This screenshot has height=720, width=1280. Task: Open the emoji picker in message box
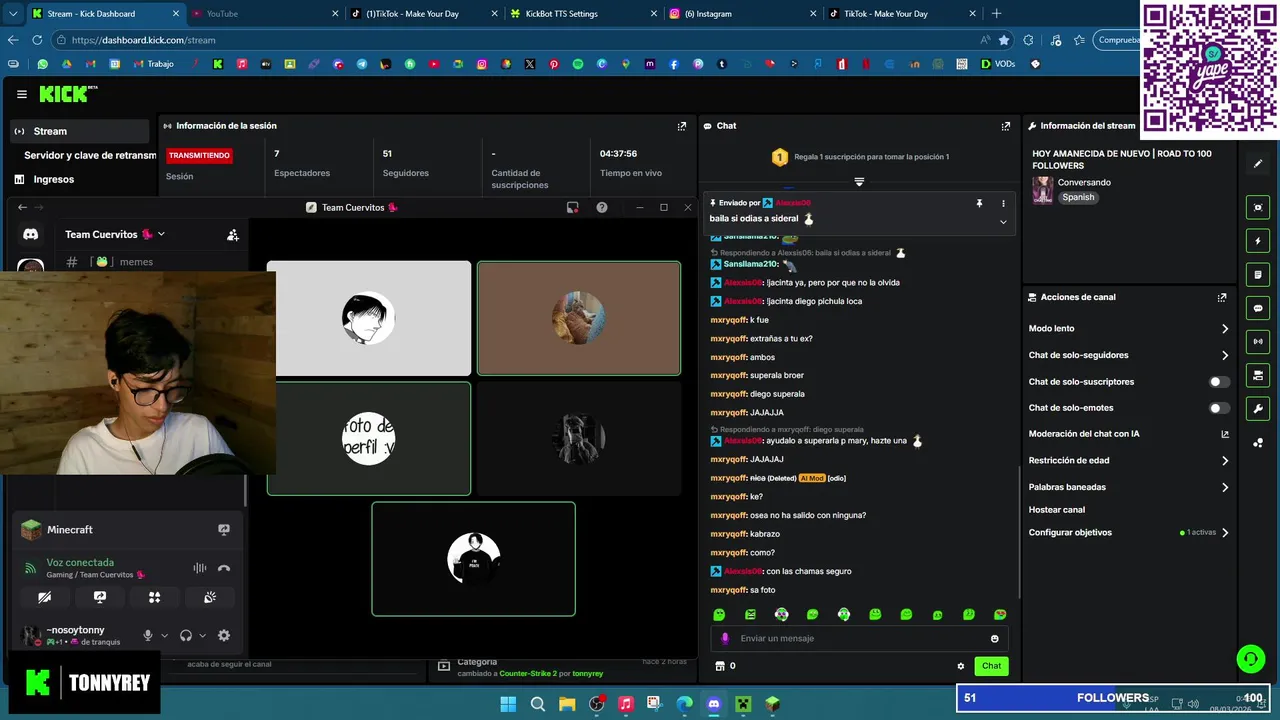click(x=994, y=638)
